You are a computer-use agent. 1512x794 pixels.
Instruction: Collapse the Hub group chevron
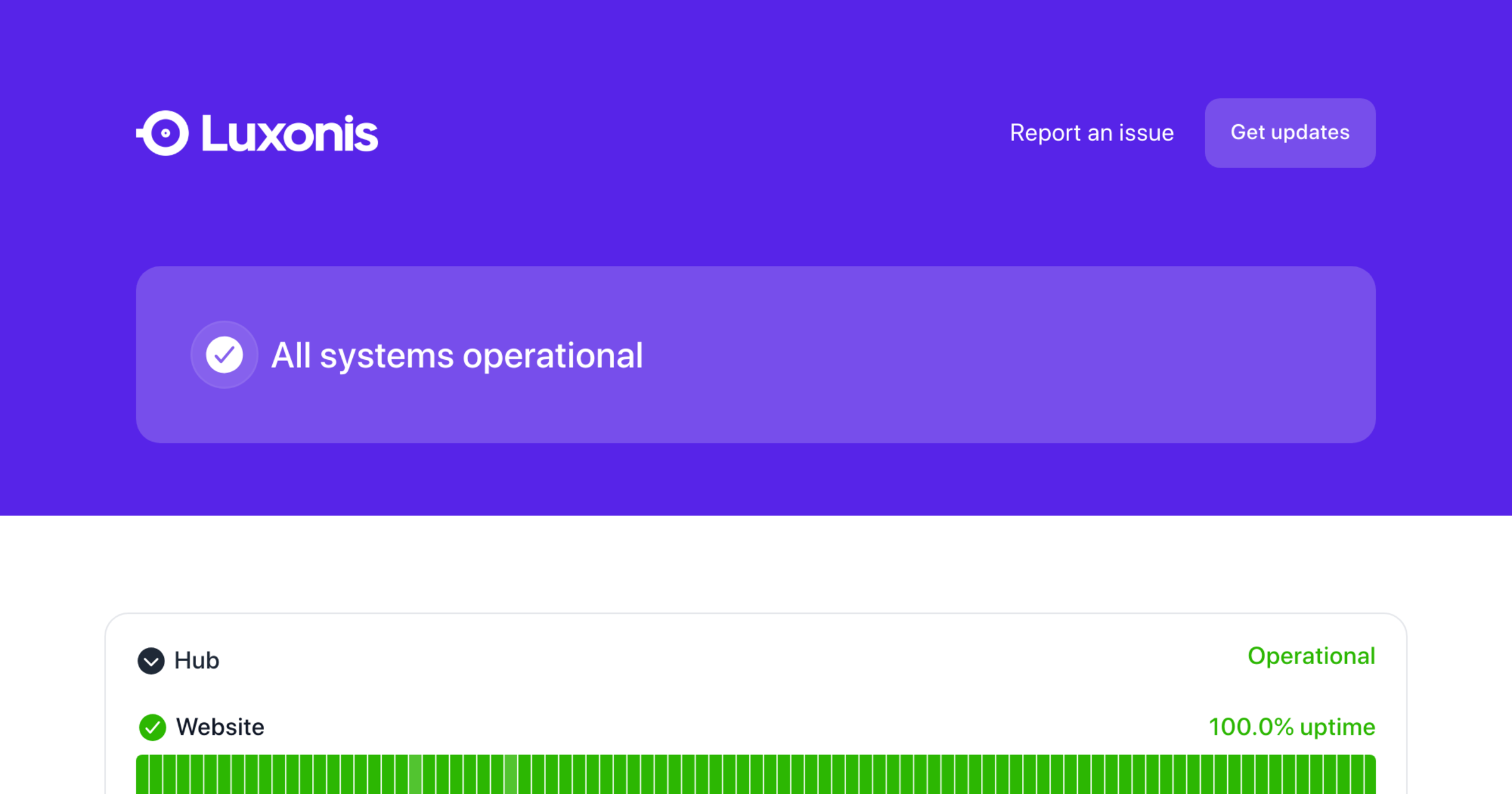151,660
